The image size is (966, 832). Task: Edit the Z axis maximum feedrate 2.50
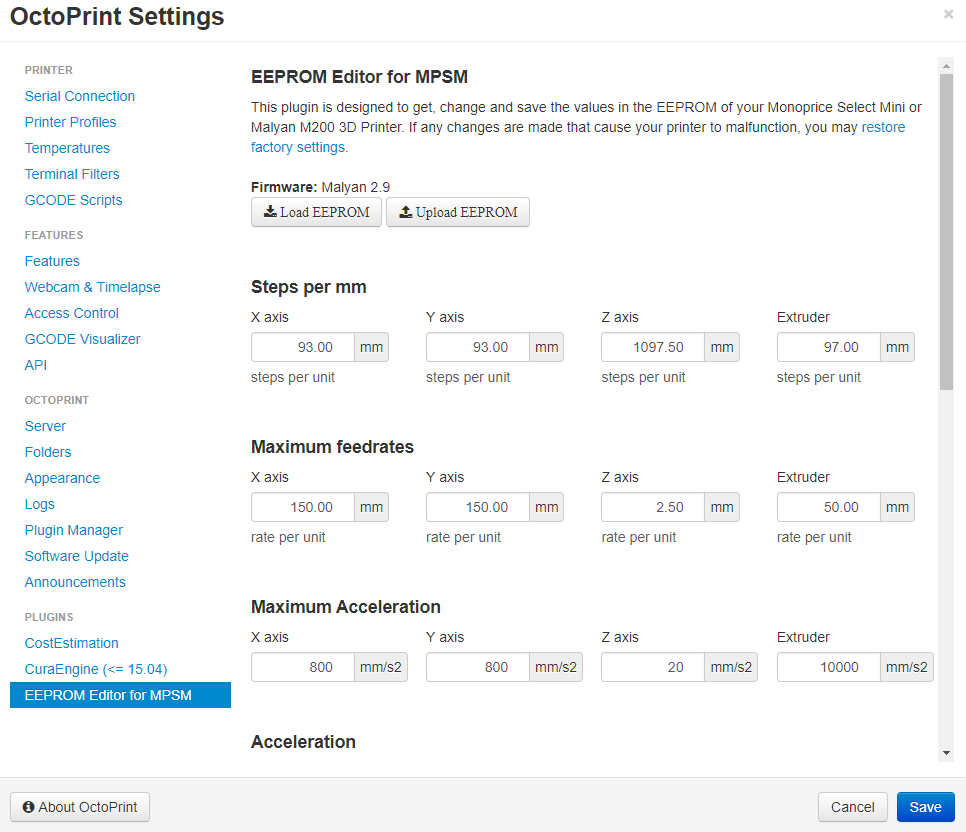[x=653, y=507]
